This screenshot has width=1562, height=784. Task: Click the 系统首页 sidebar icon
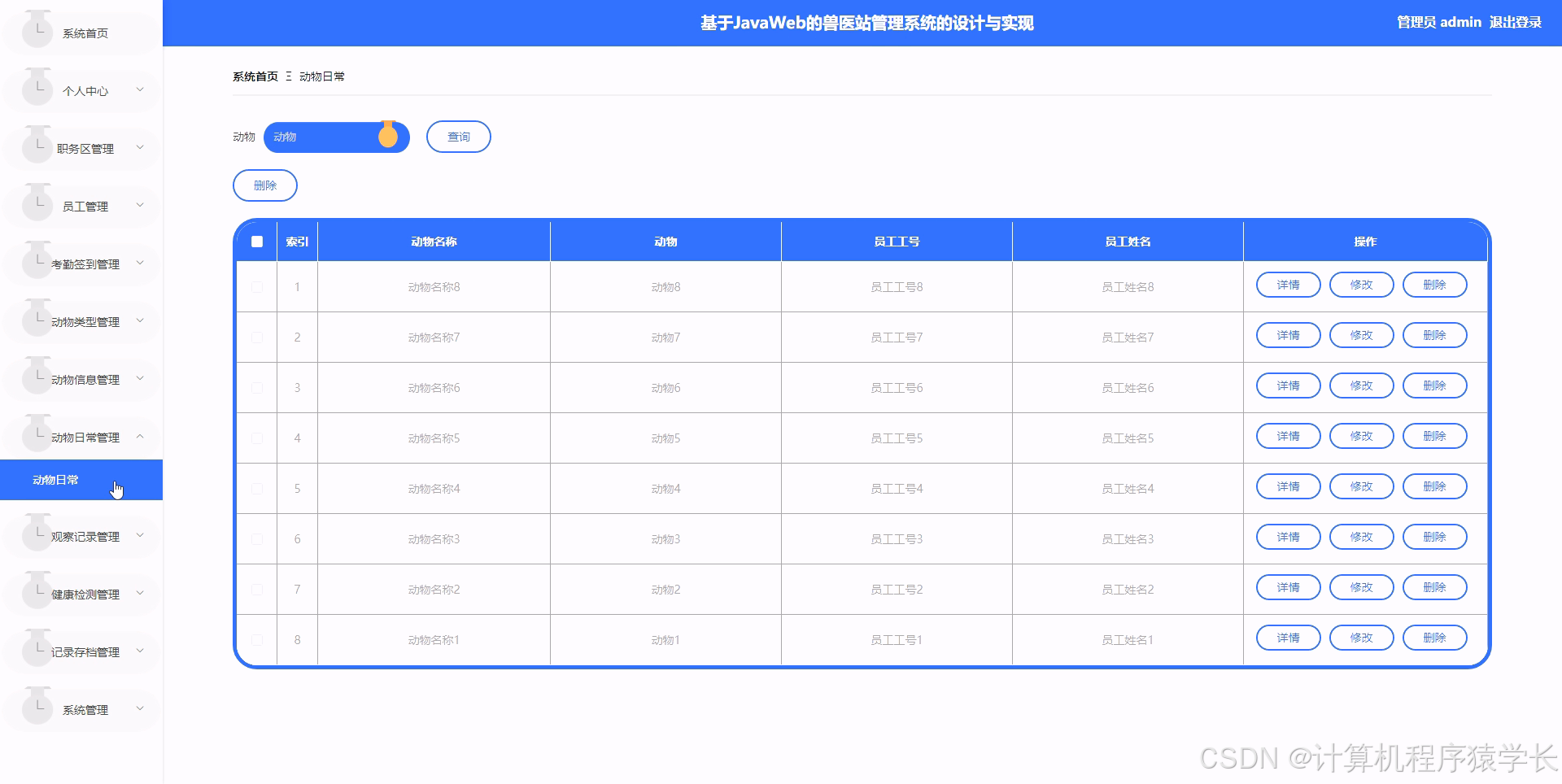pos(37,33)
